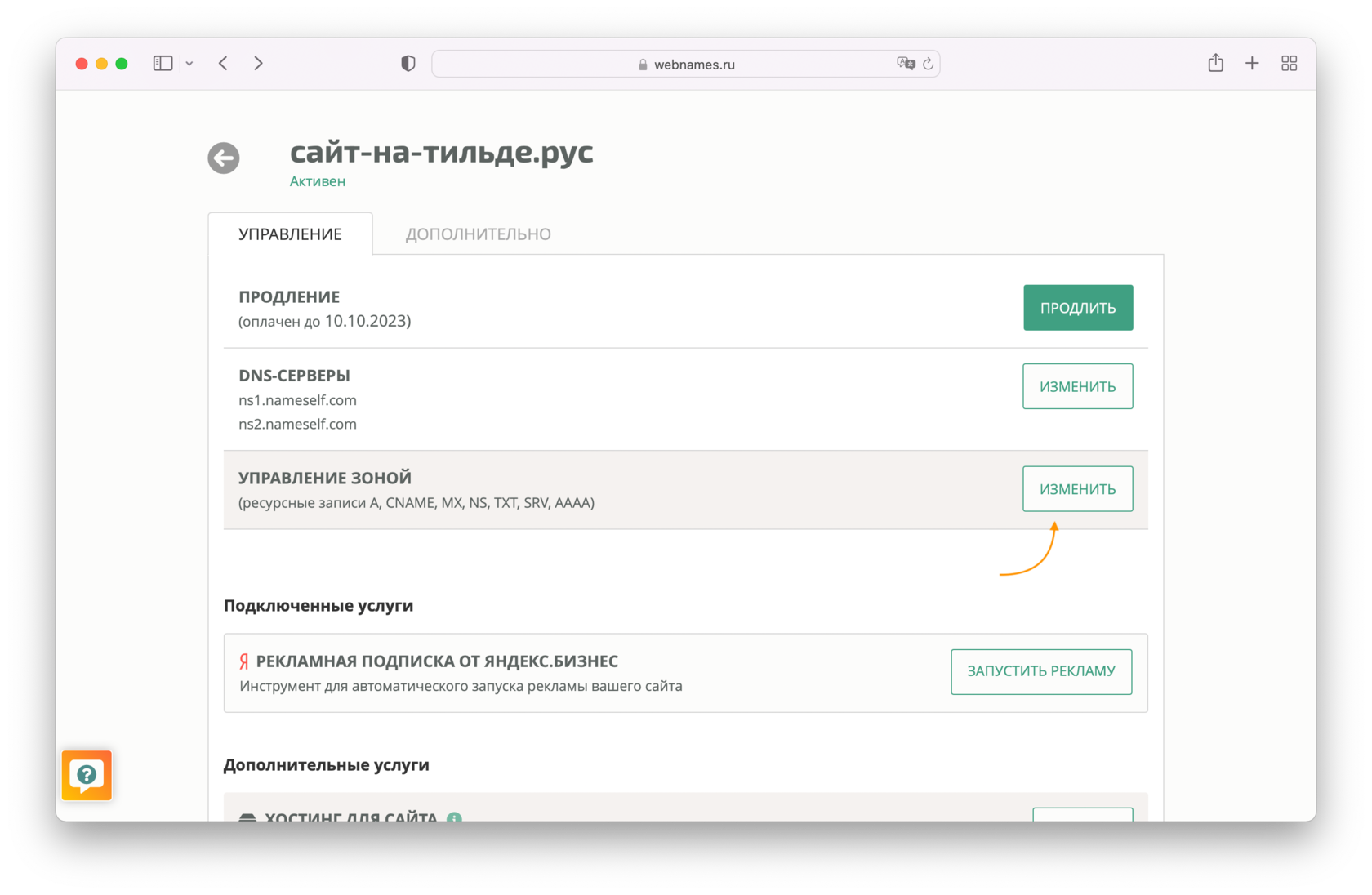
Task: Click the оплачен до 10.10.2023 text
Action: click(324, 321)
